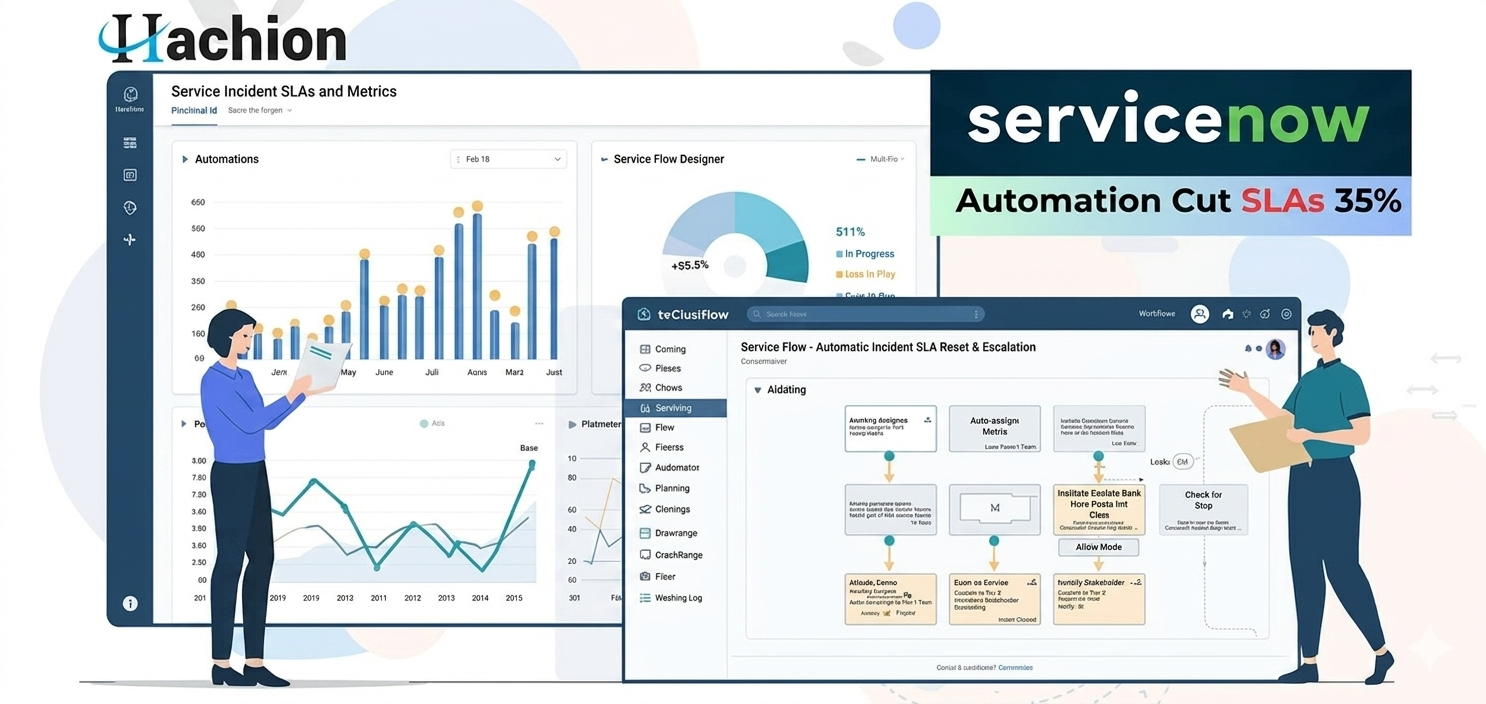This screenshot has width=1486, height=704.
Task: Select Fleer in the flow sidebar
Action: tap(657, 576)
